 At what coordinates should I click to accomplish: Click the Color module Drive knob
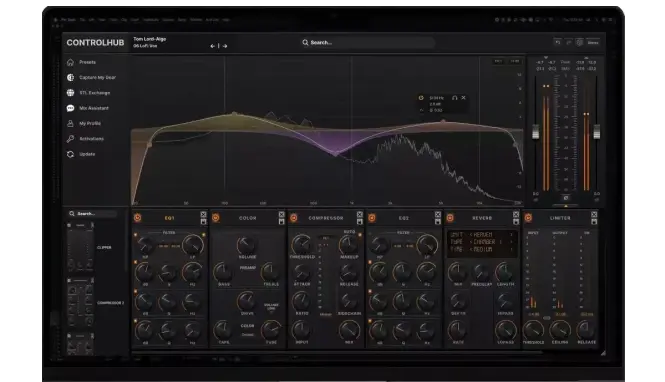[x=247, y=301]
